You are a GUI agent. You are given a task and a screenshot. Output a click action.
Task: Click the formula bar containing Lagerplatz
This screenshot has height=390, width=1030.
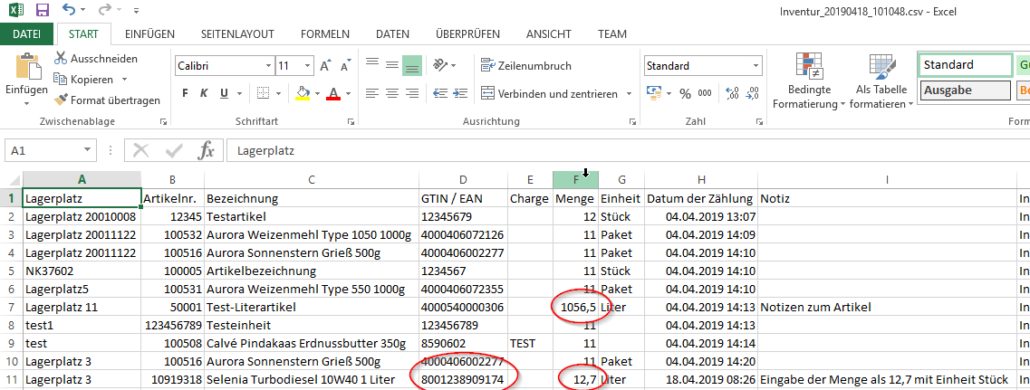(x=627, y=151)
